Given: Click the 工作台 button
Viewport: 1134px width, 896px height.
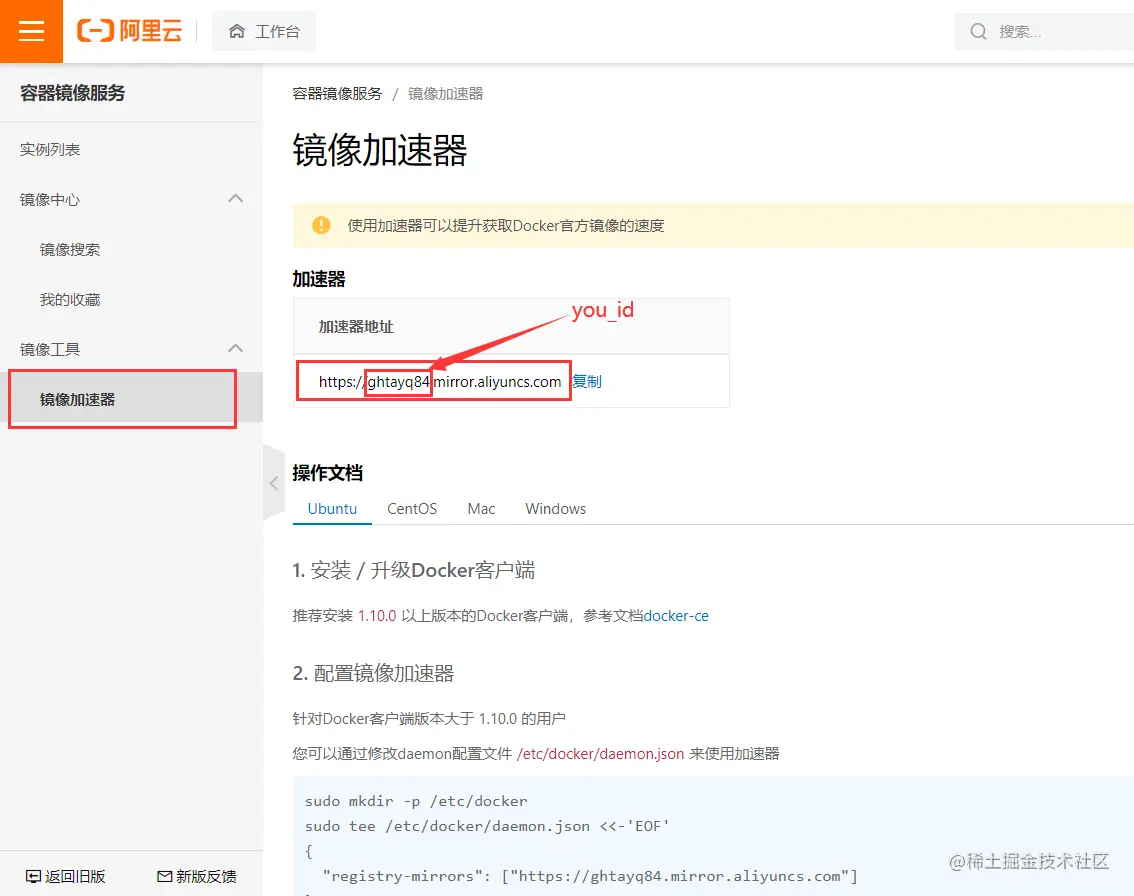Looking at the screenshot, I should [264, 31].
